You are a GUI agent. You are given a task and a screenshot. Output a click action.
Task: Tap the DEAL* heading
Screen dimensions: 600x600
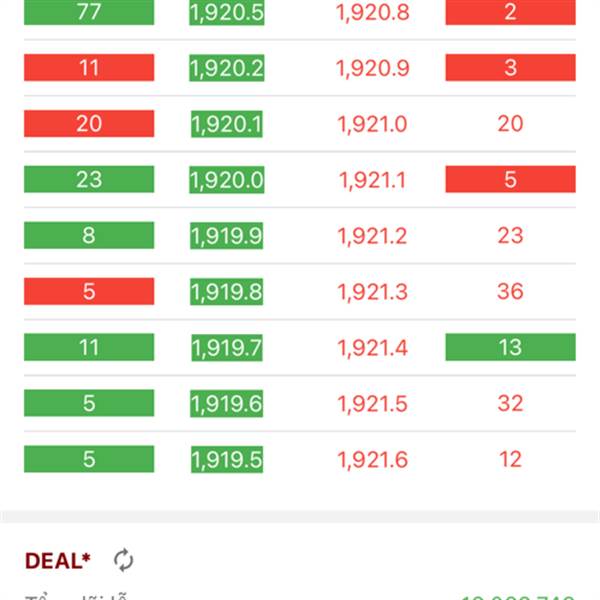57,561
